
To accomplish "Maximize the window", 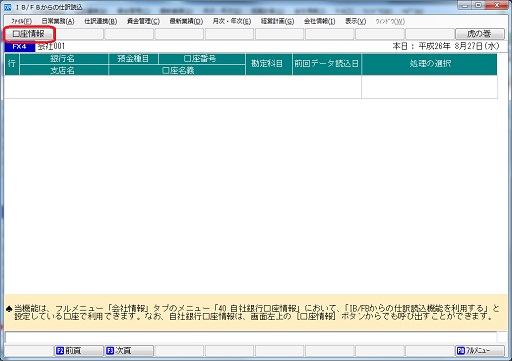I will click(478, 5).
